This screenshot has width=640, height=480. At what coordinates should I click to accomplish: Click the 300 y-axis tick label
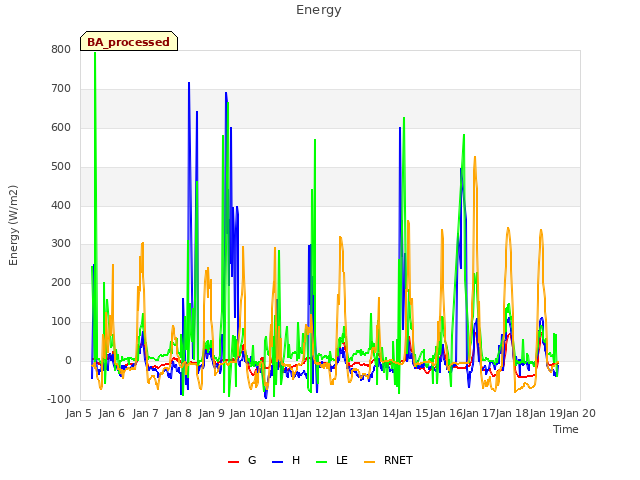click(x=61, y=244)
